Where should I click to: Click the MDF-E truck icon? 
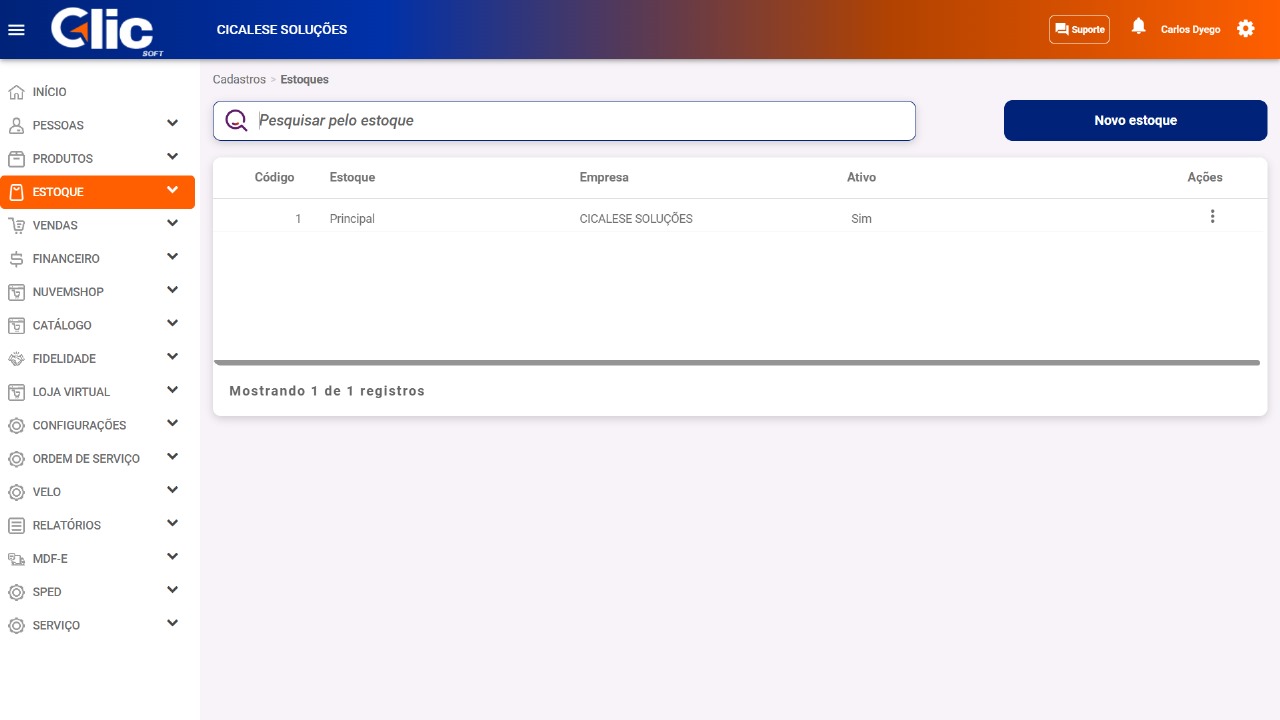(x=16, y=559)
